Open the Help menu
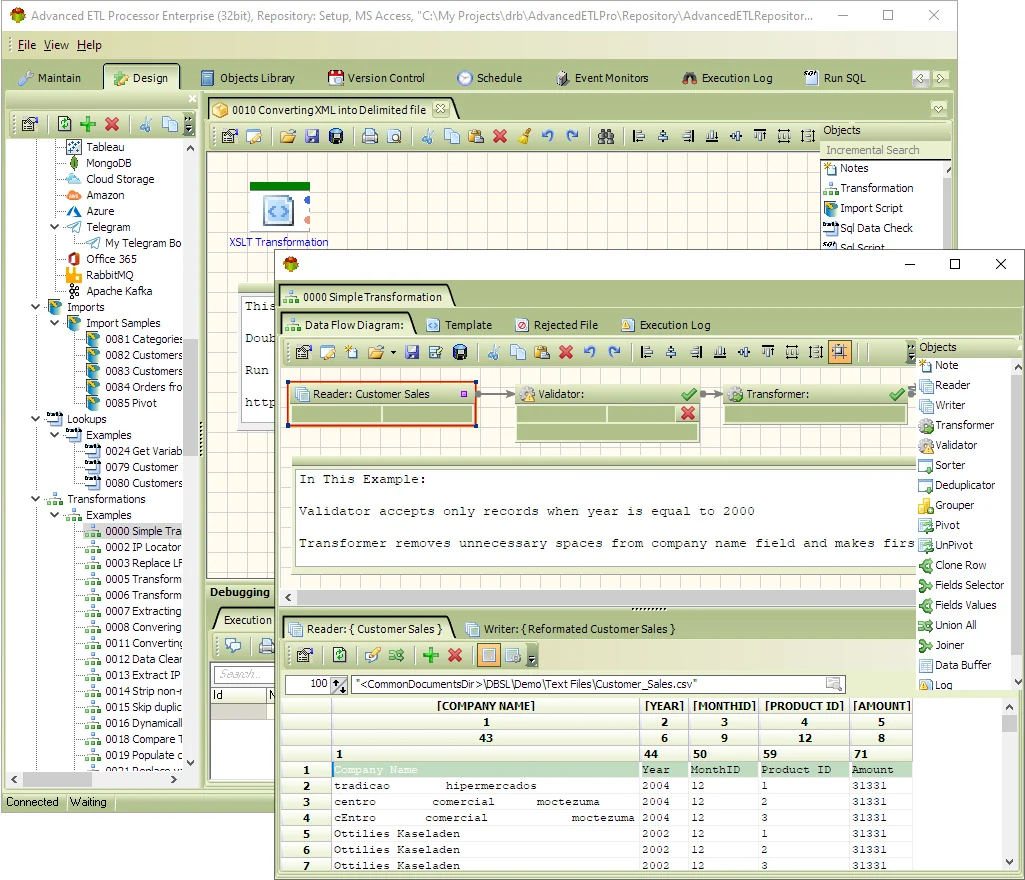Image resolution: width=1025 pixels, height=880 pixels. point(89,45)
